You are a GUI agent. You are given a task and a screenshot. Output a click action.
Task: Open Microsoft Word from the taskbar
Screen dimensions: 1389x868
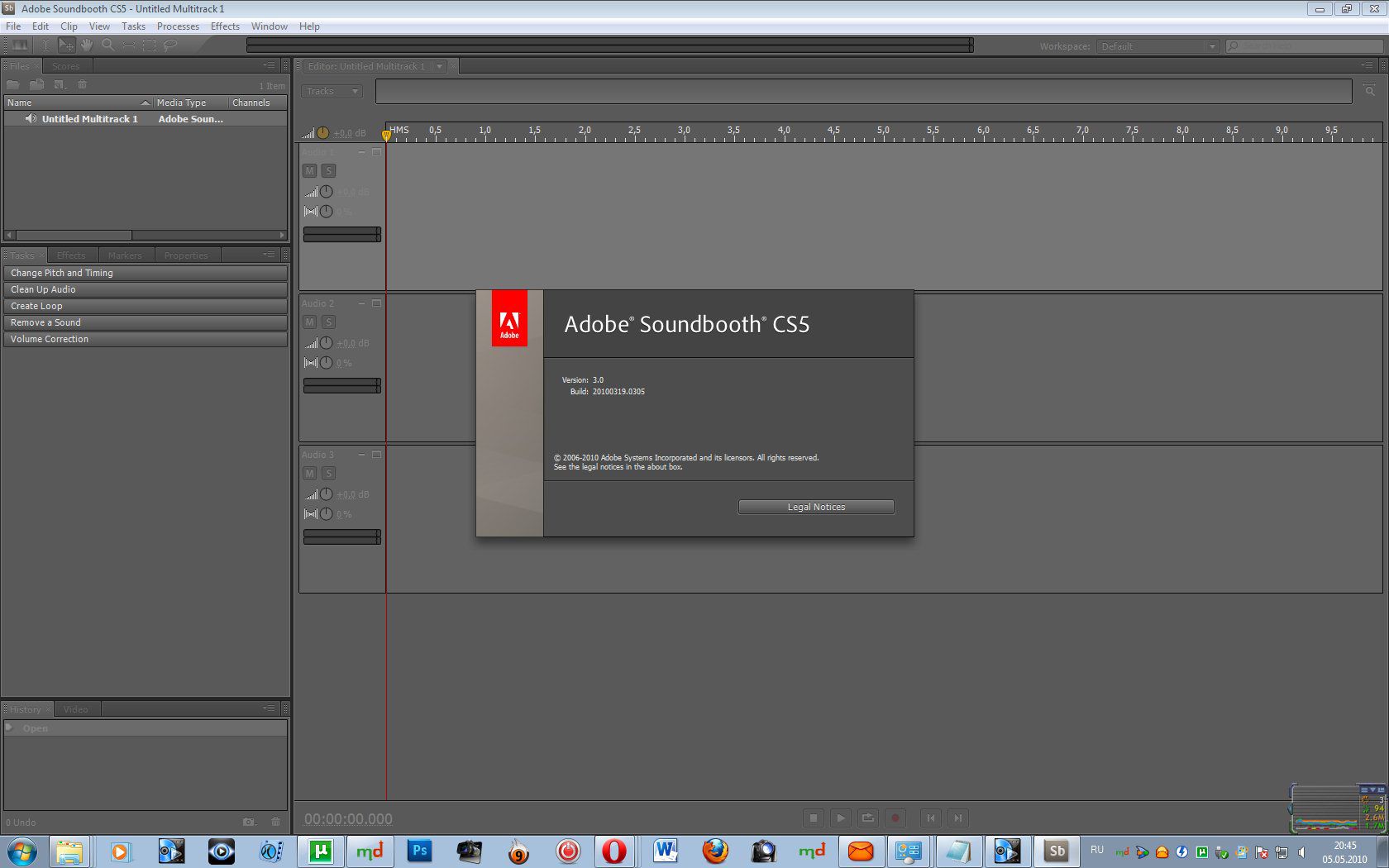click(x=665, y=851)
